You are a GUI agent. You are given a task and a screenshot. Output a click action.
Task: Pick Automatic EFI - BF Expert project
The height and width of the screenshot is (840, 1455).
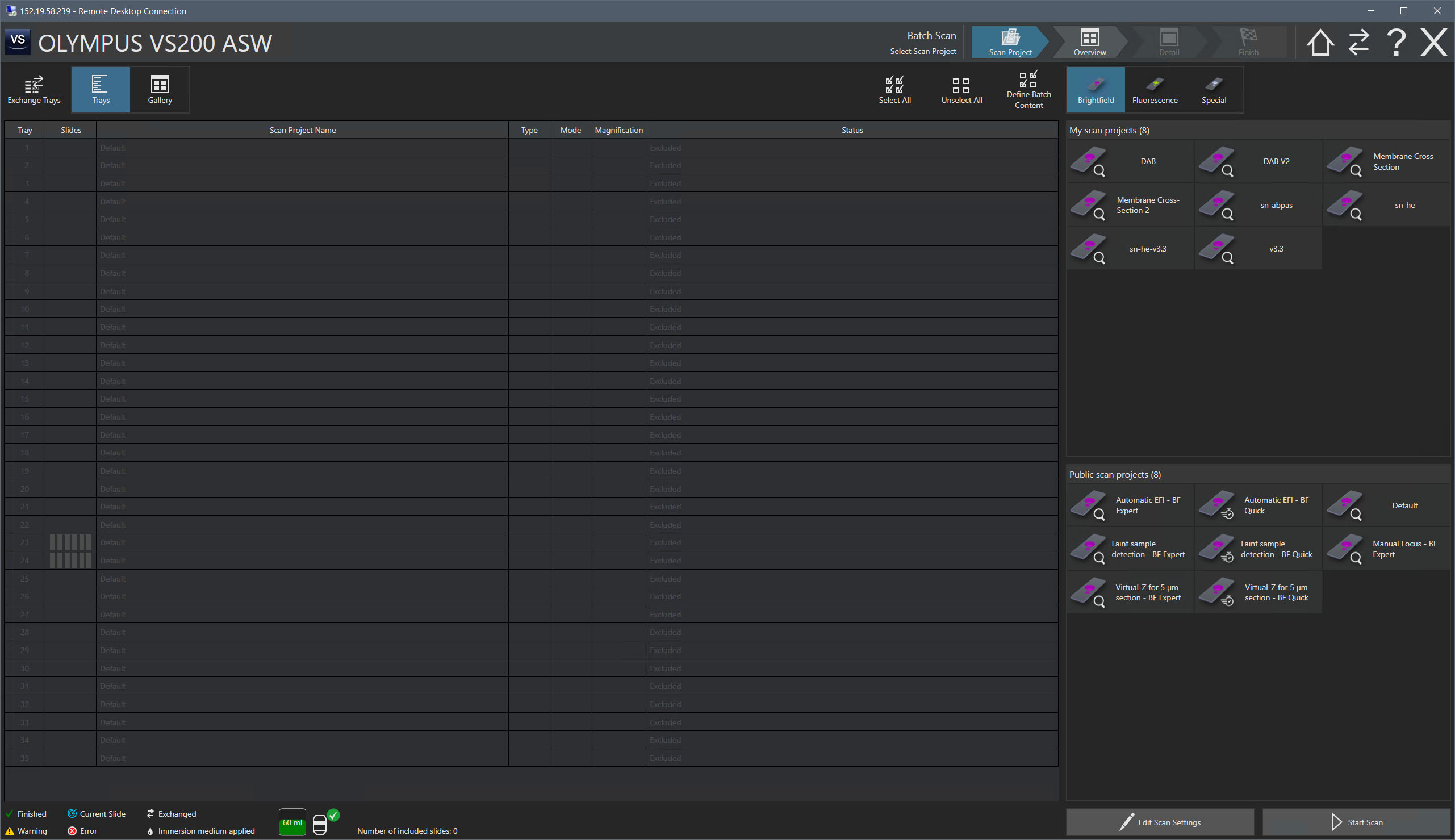point(1130,505)
